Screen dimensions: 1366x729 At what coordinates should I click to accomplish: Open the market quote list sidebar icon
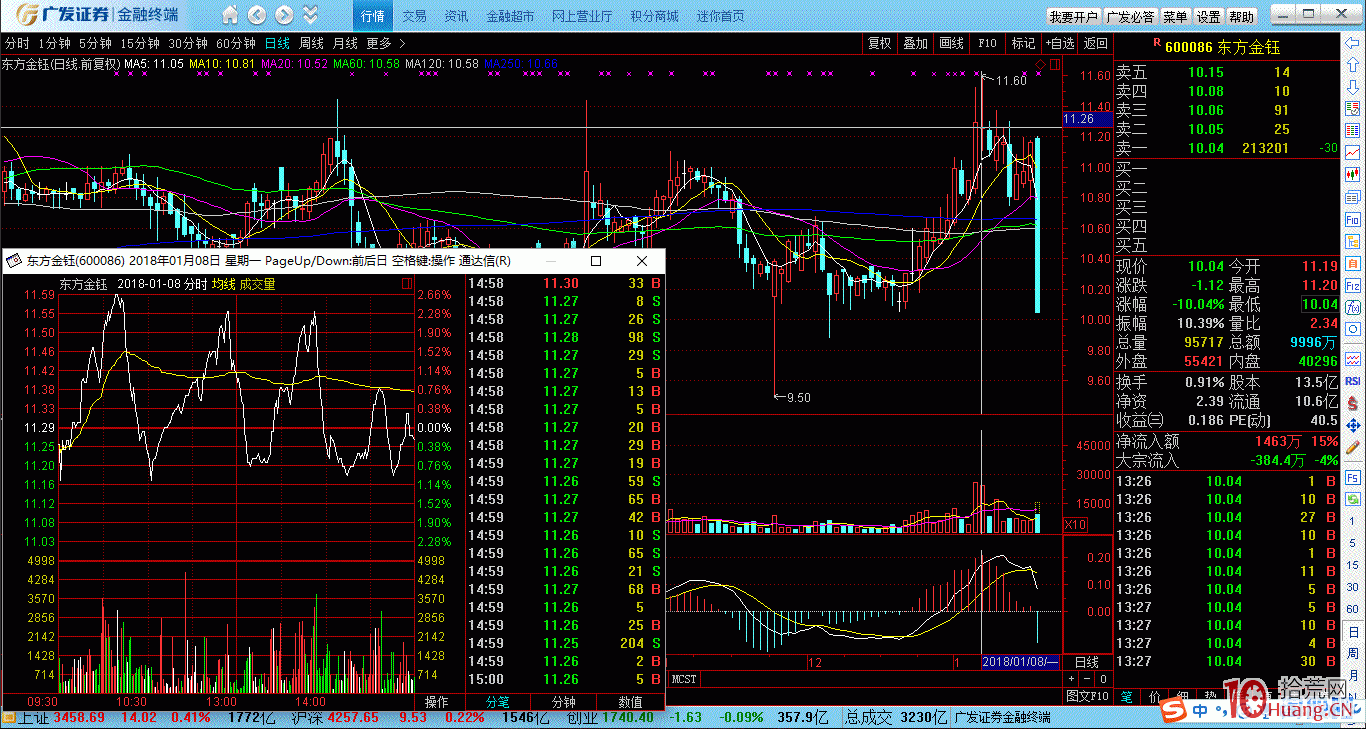[1352, 108]
